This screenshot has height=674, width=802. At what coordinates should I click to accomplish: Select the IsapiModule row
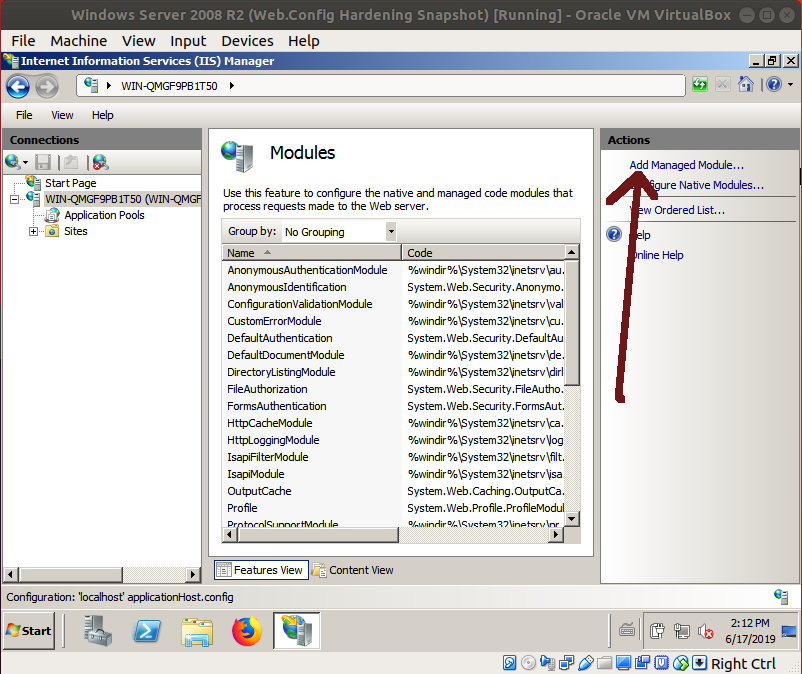[393, 474]
